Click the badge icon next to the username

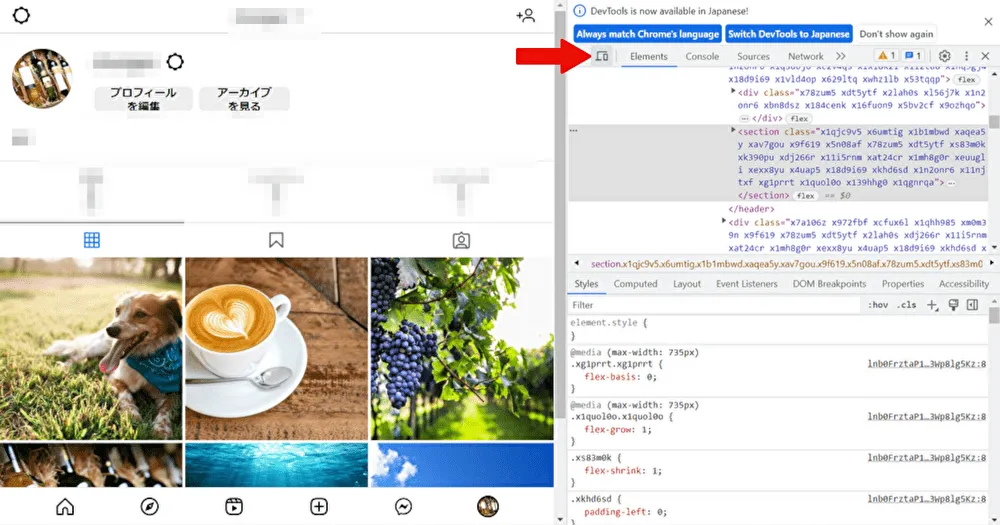175,62
